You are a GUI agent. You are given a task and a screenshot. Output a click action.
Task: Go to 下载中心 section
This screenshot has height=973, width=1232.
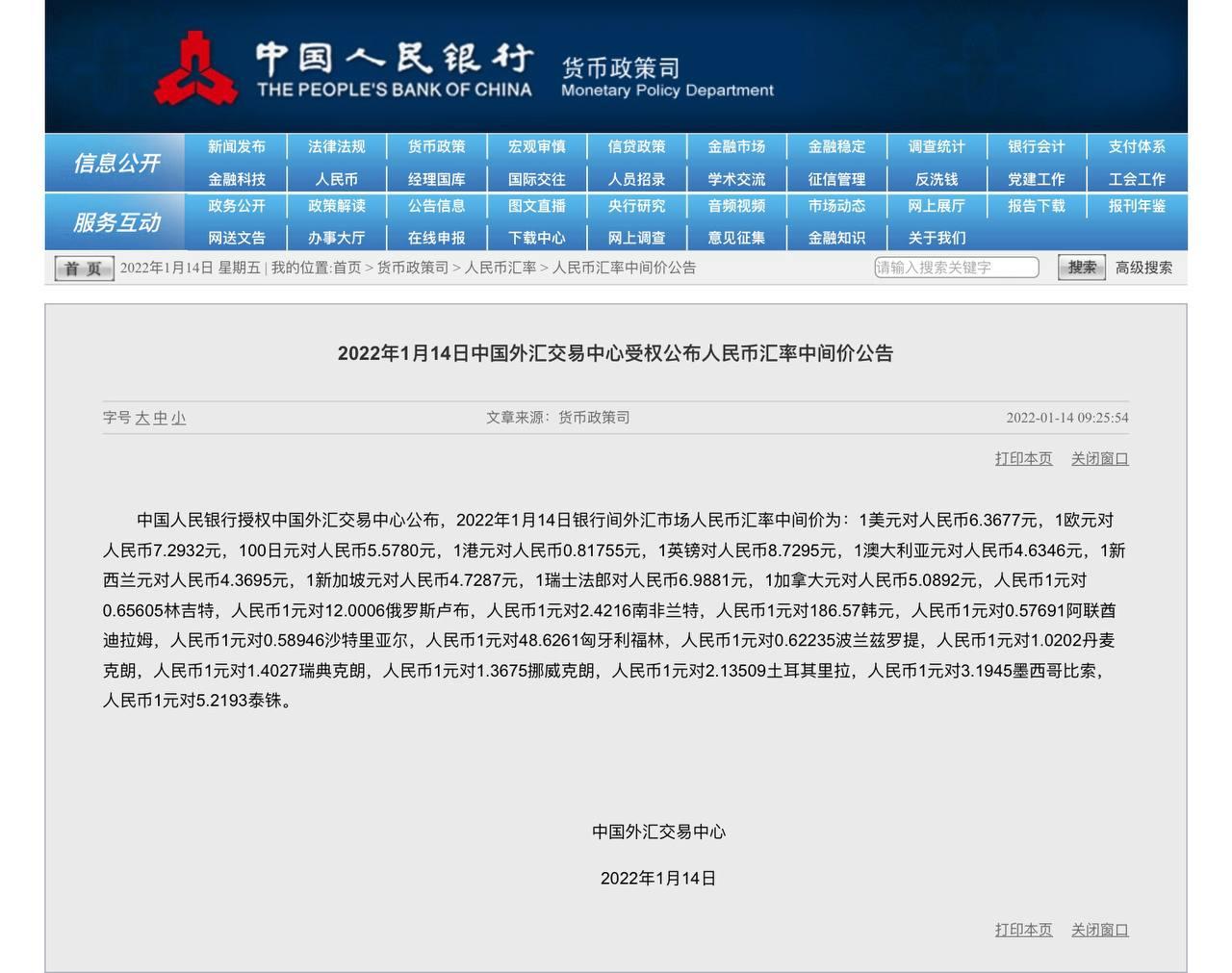[x=537, y=238]
